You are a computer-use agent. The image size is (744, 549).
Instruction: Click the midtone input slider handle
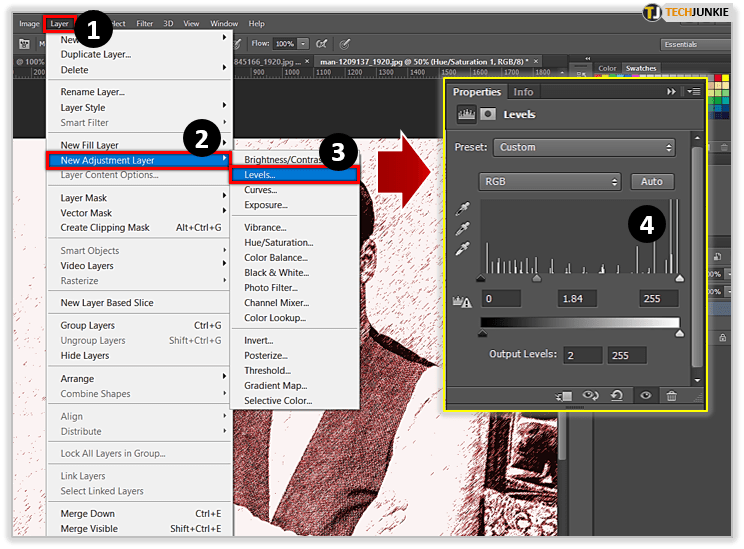[x=537, y=279]
